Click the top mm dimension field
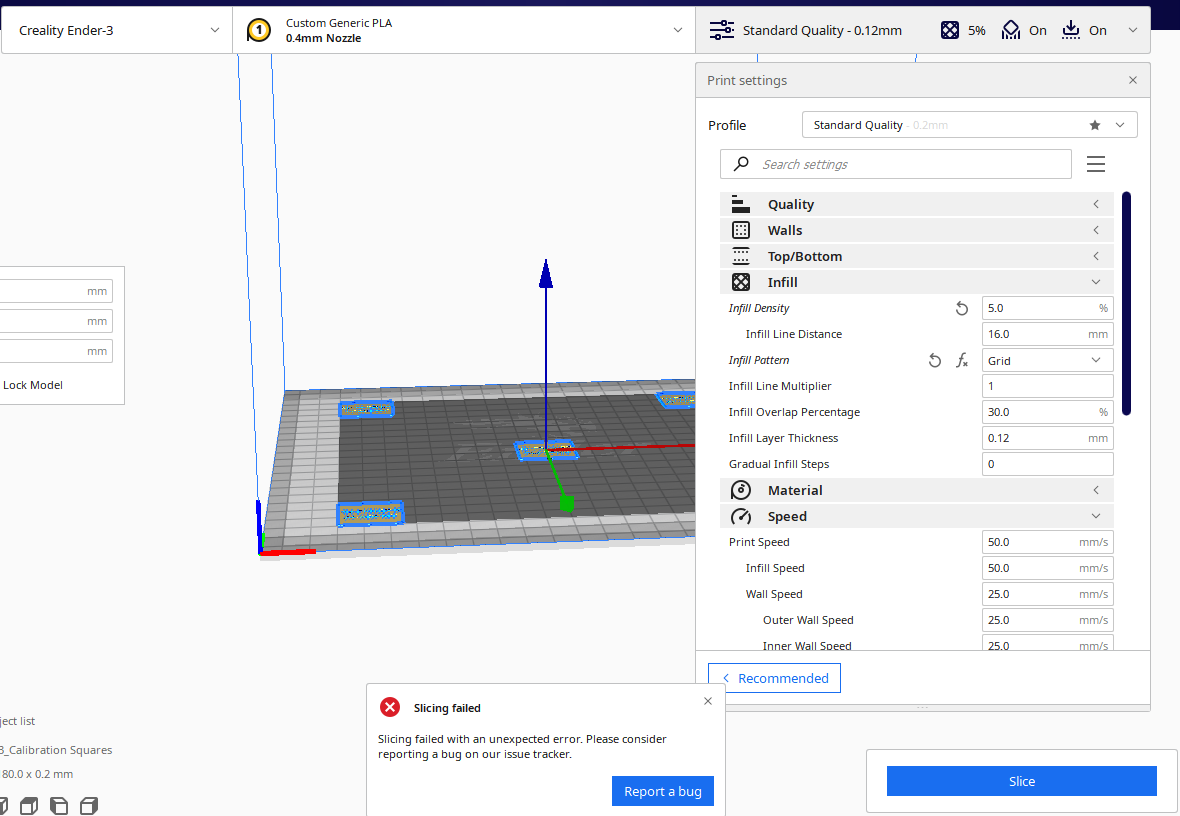This screenshot has width=1180, height=816. (x=56, y=291)
